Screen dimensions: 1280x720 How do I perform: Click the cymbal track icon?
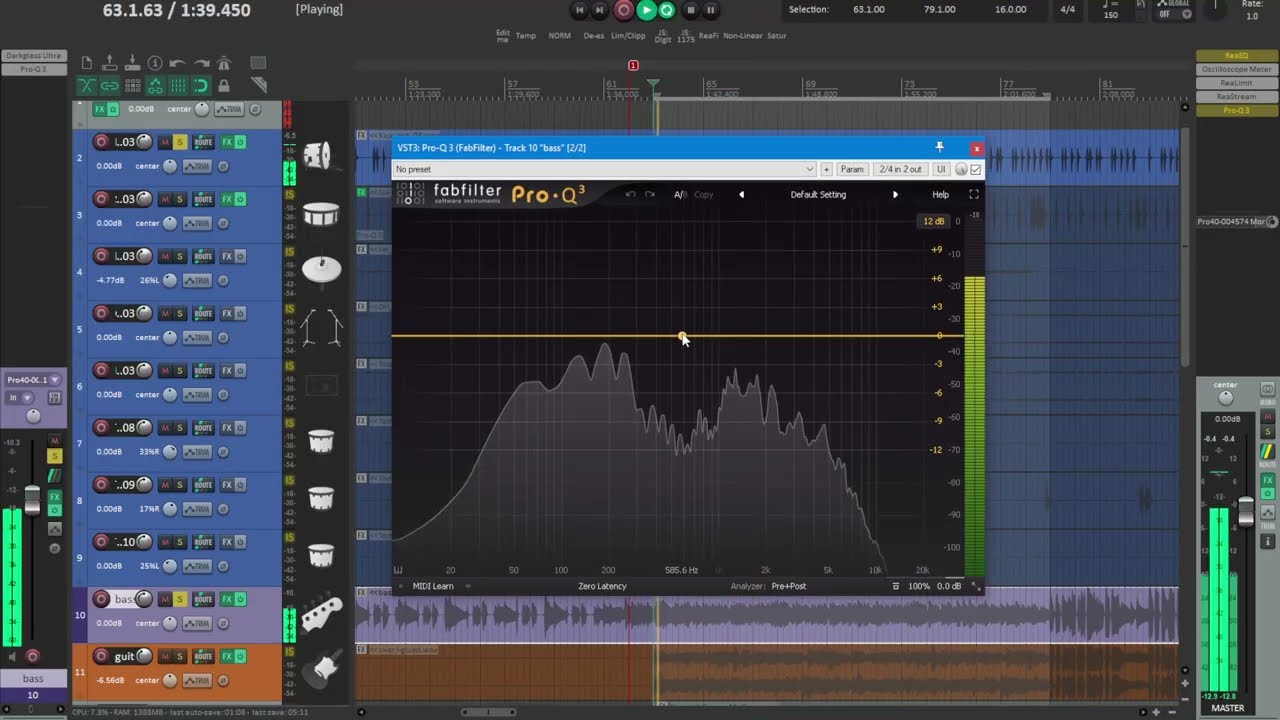(x=321, y=268)
